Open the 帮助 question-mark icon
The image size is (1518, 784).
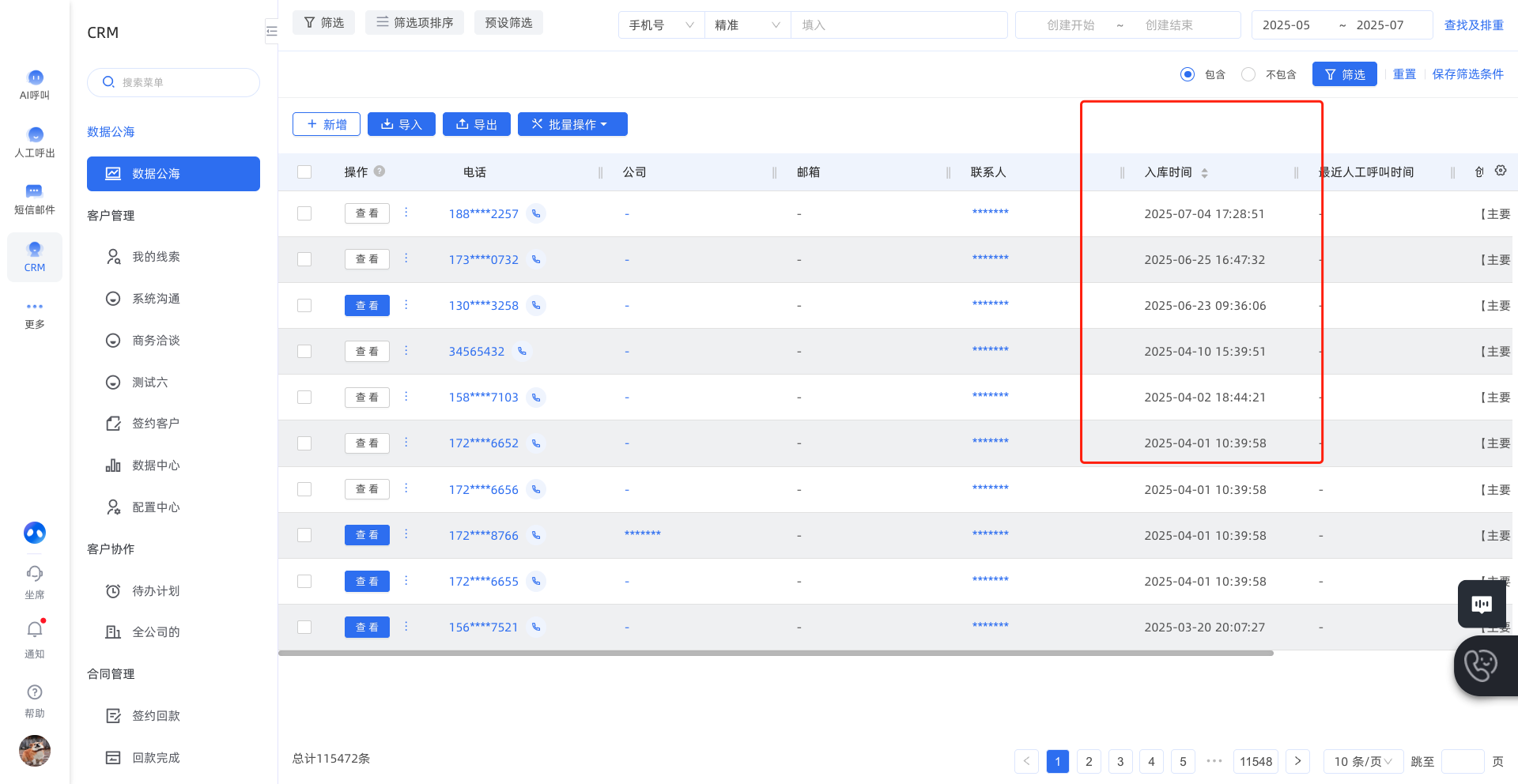point(35,692)
